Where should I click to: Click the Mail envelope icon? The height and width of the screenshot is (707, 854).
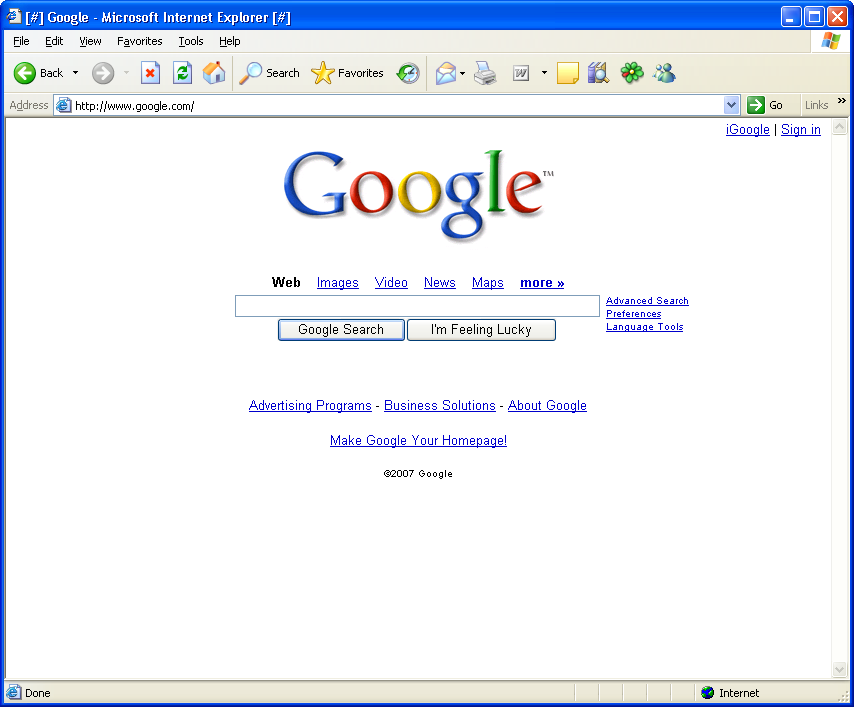pos(446,73)
